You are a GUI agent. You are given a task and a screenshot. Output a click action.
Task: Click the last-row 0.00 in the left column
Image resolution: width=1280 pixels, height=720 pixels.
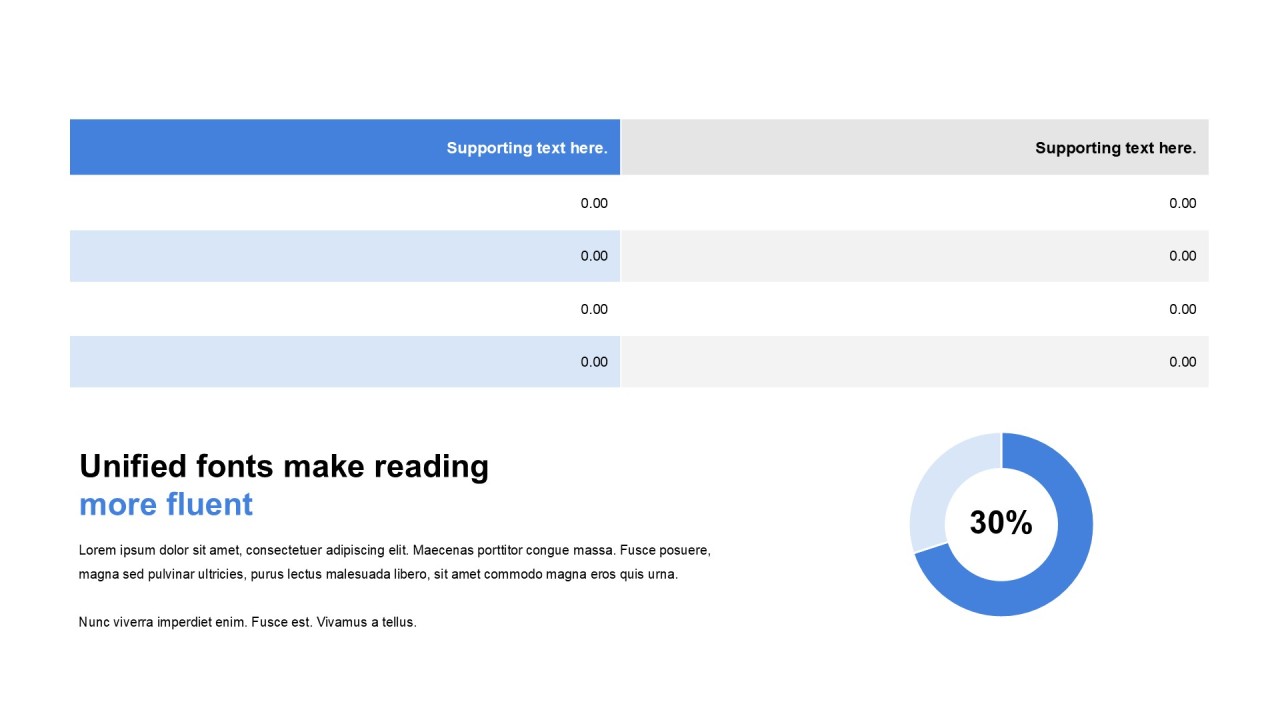pos(594,362)
